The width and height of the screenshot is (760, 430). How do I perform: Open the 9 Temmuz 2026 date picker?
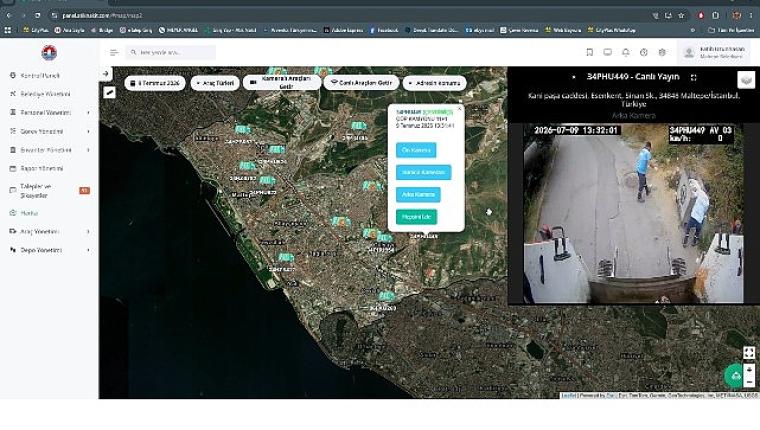[x=155, y=83]
